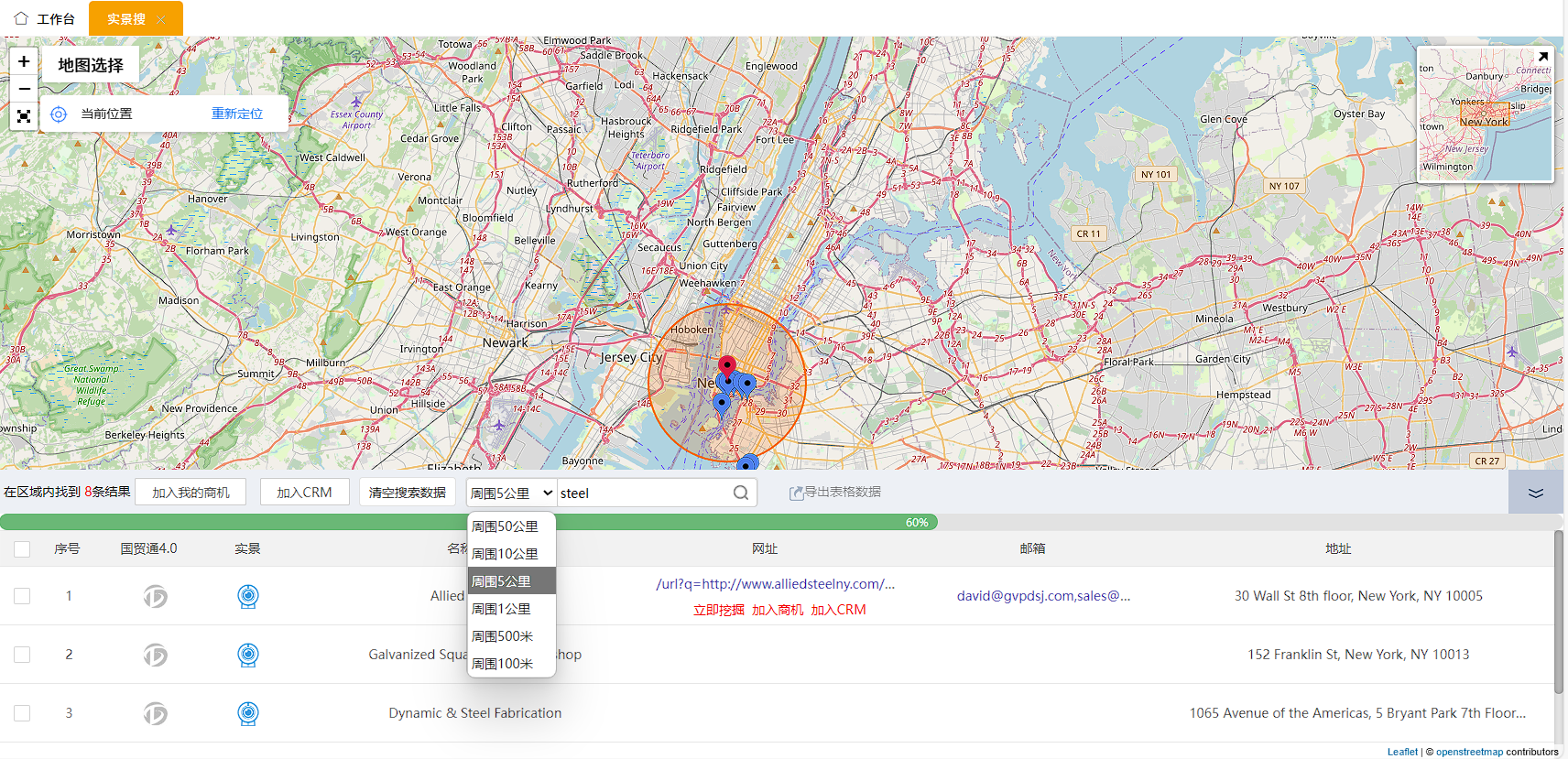Click the 国贸通4.0 icon in row 2

point(156,655)
